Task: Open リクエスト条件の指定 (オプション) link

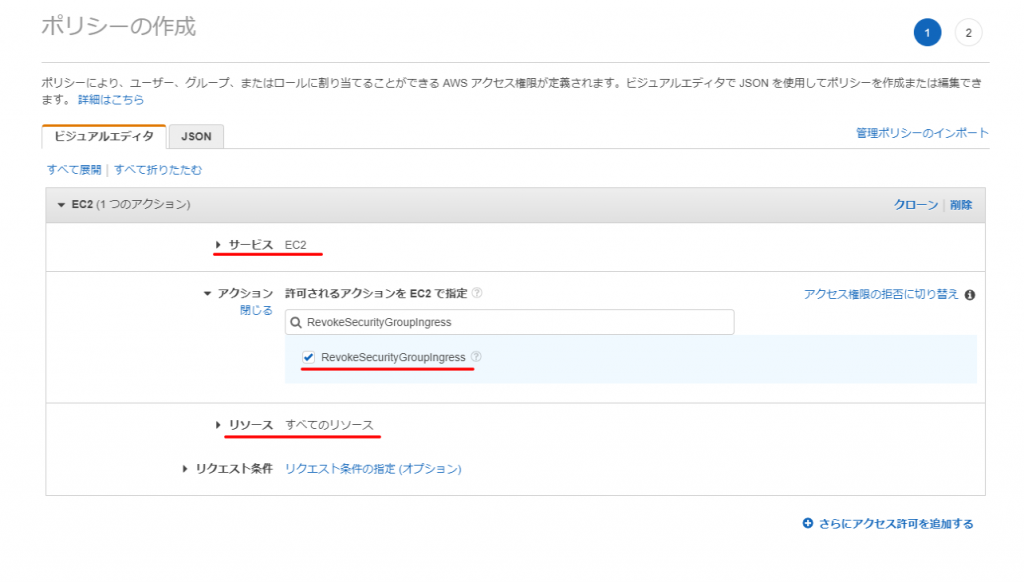Action: click(x=373, y=469)
